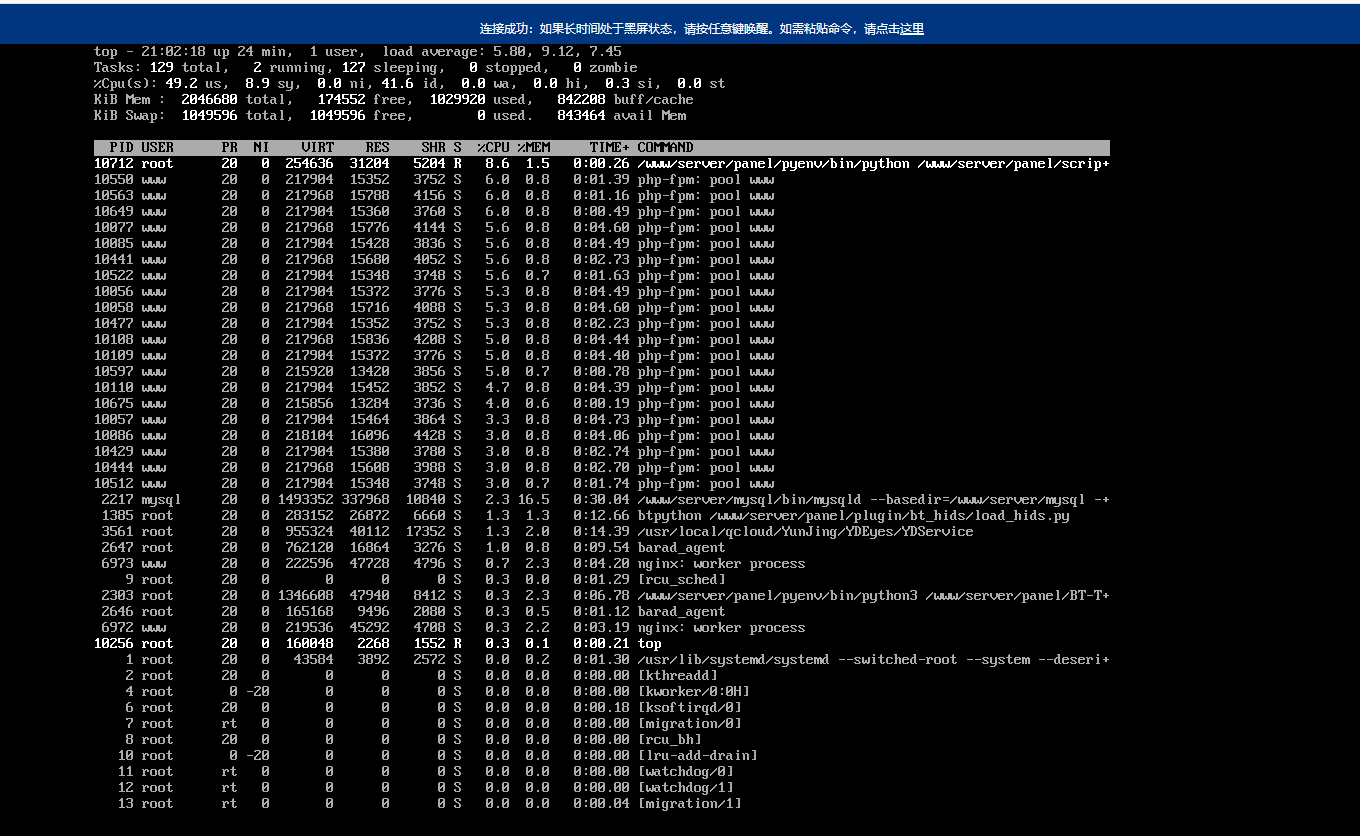Click the systemd --switched-root command
Viewport: 1360px width, 836px height.
(873, 659)
